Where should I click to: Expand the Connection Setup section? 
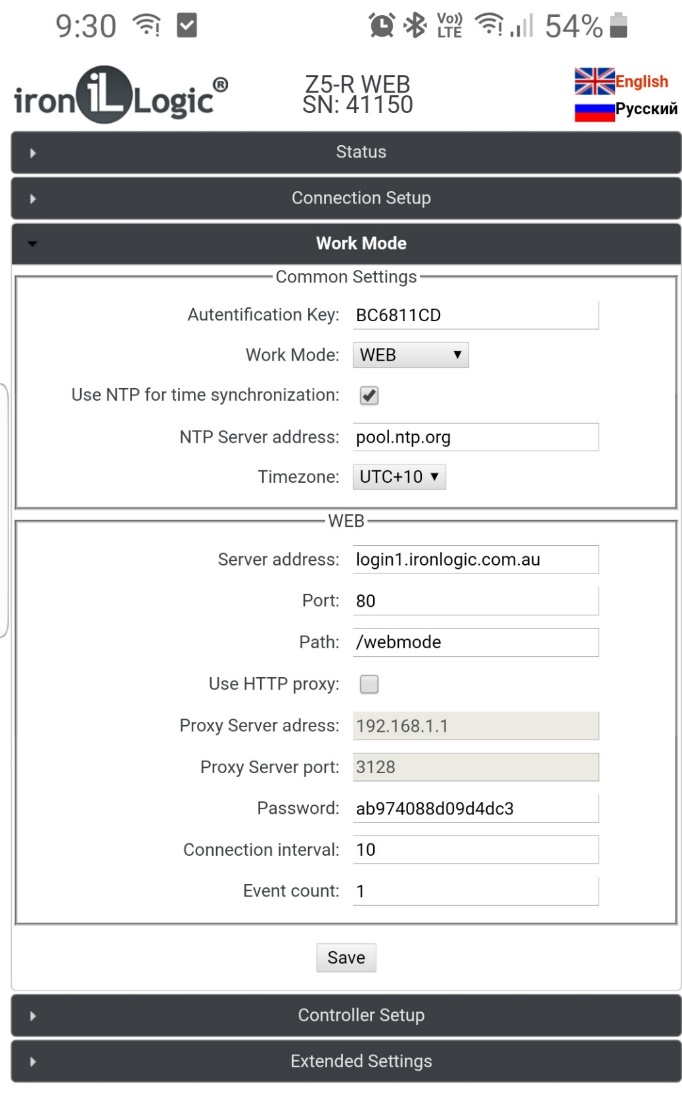click(360, 198)
